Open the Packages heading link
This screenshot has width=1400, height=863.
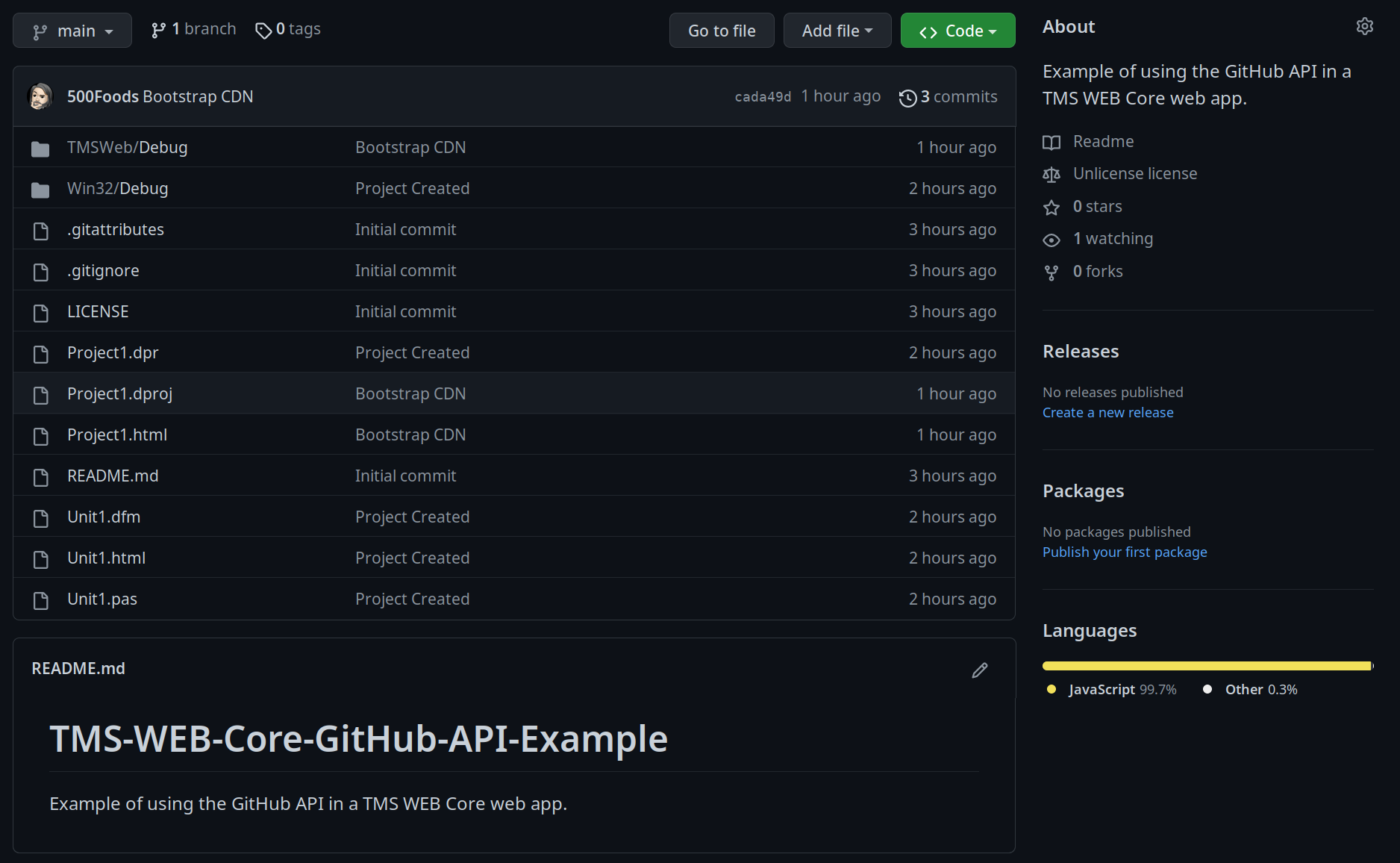point(1083,490)
